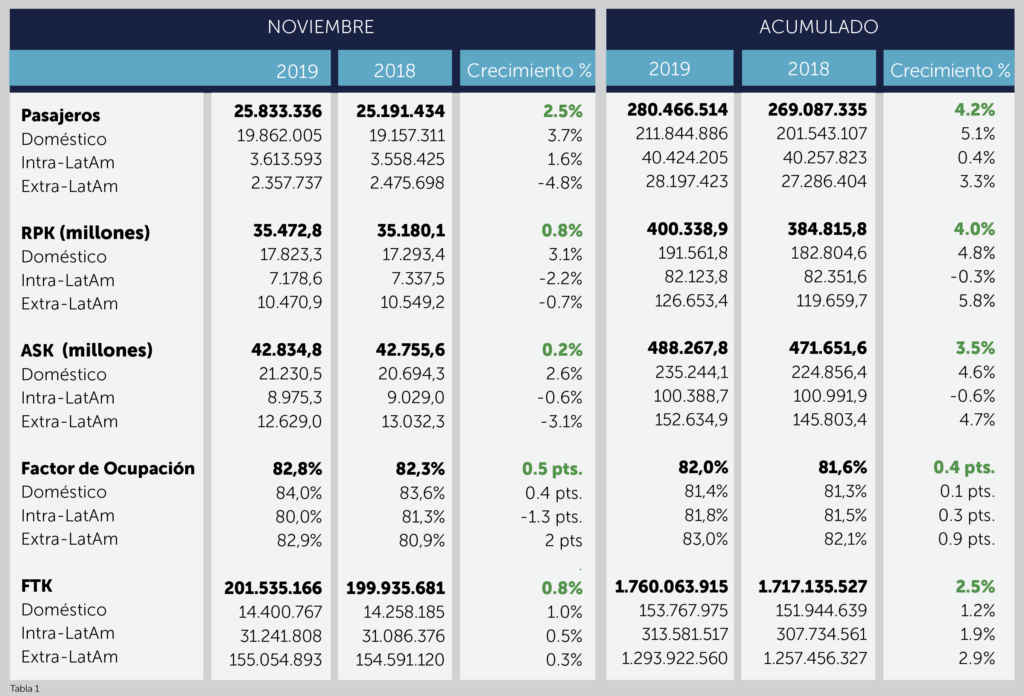Select the 2019 column header under NOVIEMBRE
This screenshot has width=1024, height=696.
297,70
